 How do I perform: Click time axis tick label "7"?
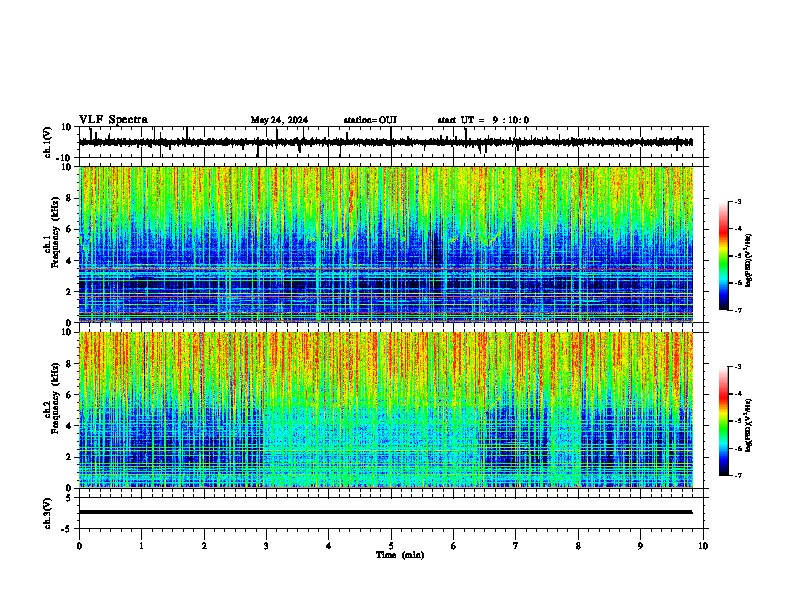click(x=516, y=546)
